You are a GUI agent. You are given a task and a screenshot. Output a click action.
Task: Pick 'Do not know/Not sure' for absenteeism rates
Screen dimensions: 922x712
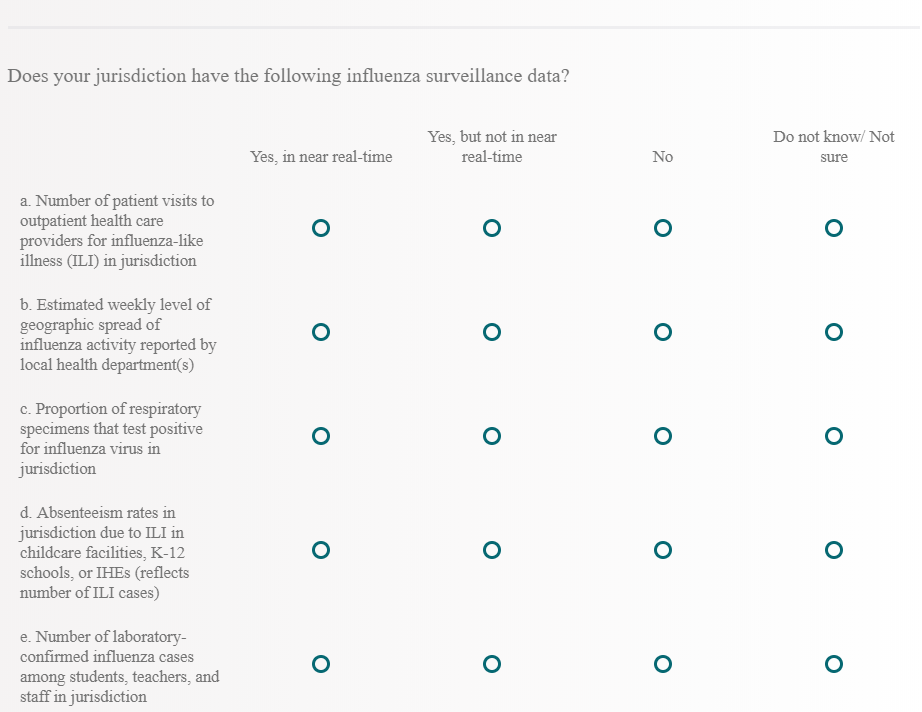tap(834, 550)
